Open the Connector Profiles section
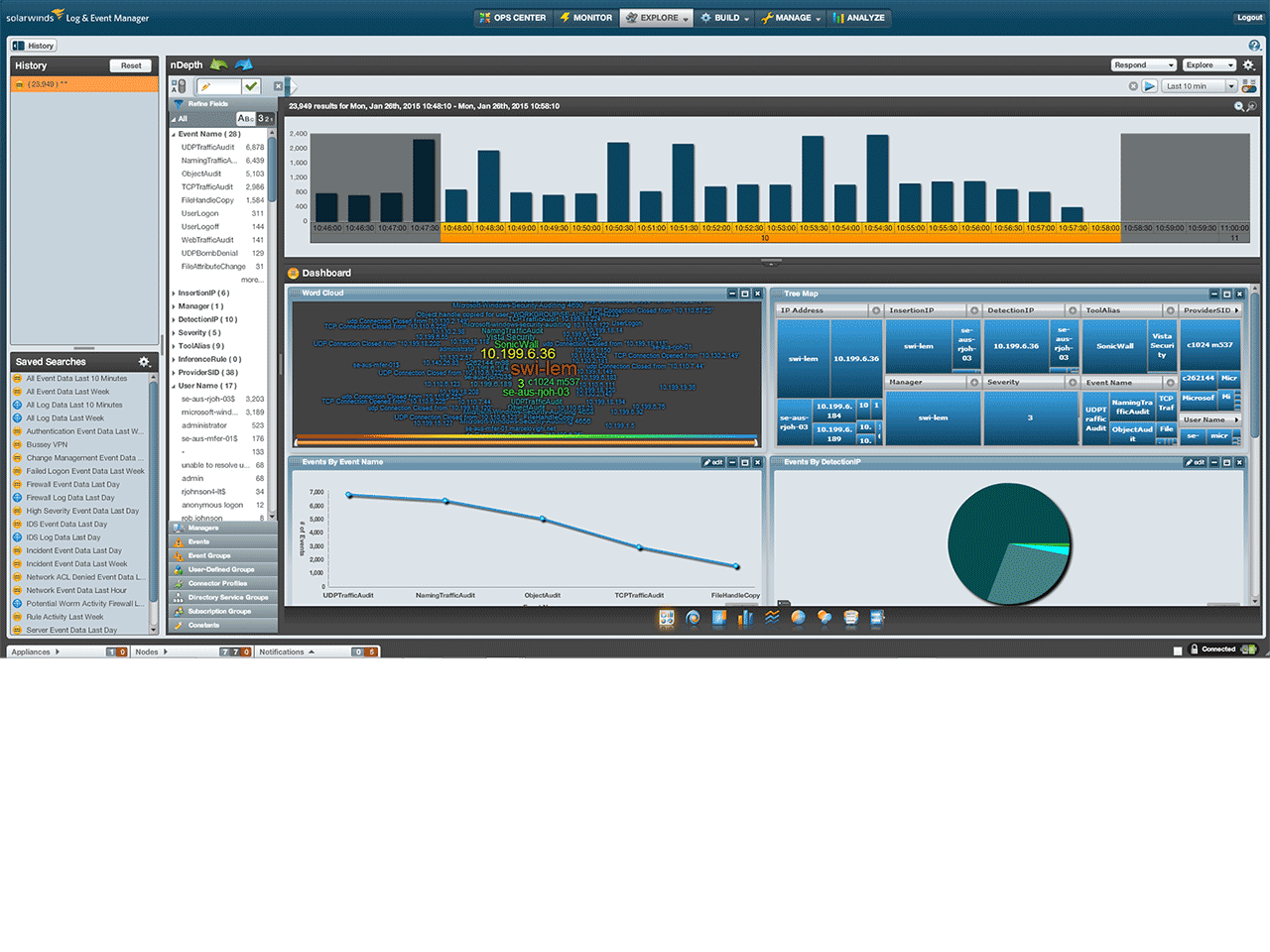Screen dimensions: 1270x952 tap(223, 583)
